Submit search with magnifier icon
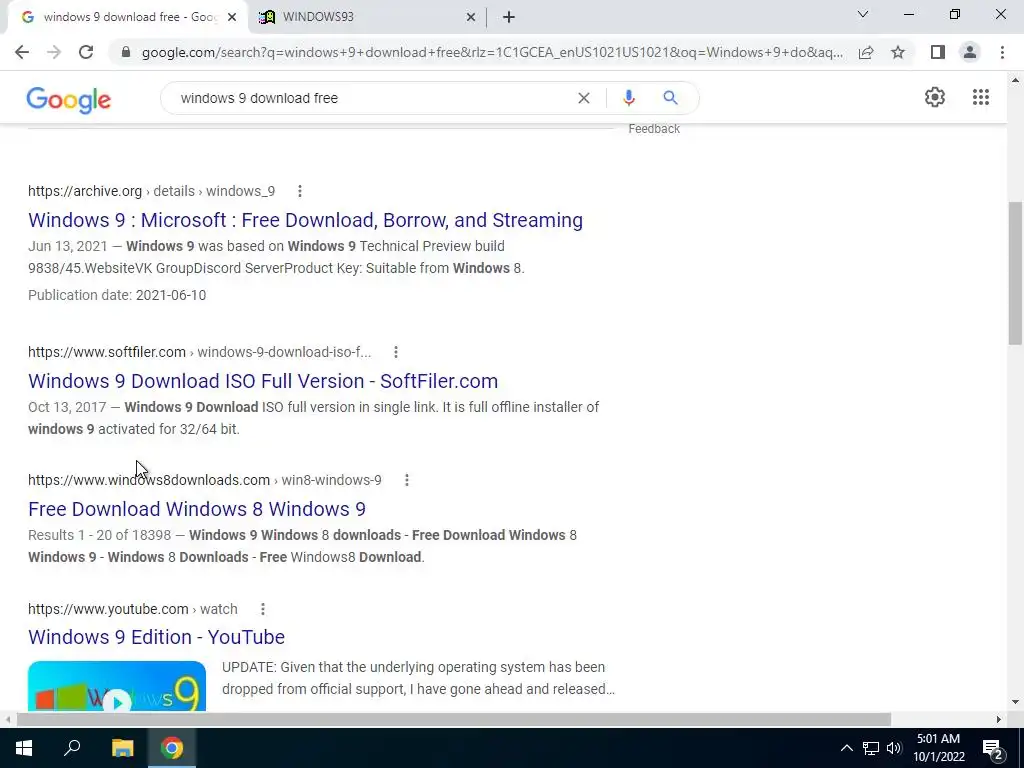Viewport: 1024px width, 768px height. 670,98
